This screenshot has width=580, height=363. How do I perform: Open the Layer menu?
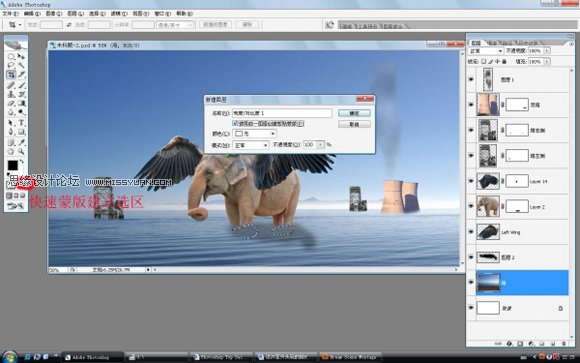[75, 14]
